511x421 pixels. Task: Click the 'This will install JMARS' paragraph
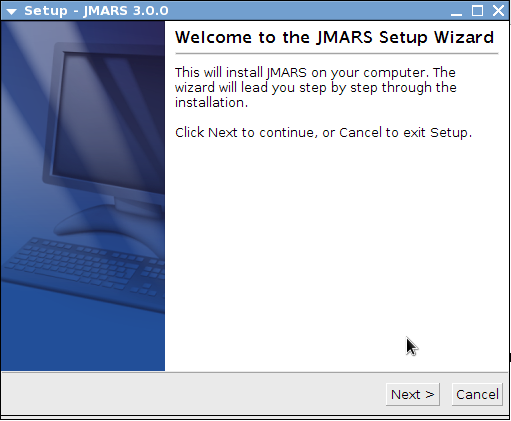[316, 87]
